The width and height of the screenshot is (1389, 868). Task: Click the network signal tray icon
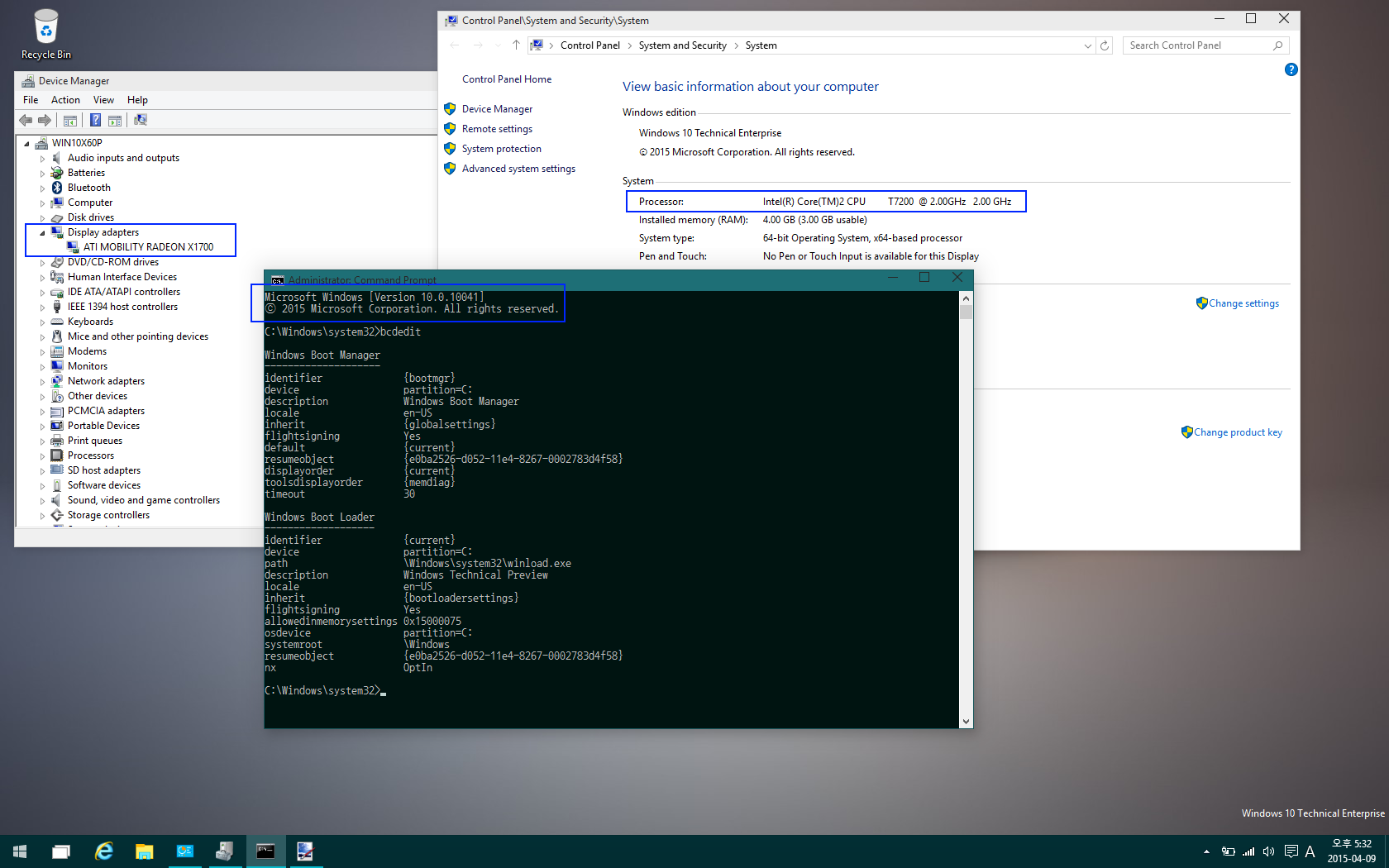[1248, 851]
